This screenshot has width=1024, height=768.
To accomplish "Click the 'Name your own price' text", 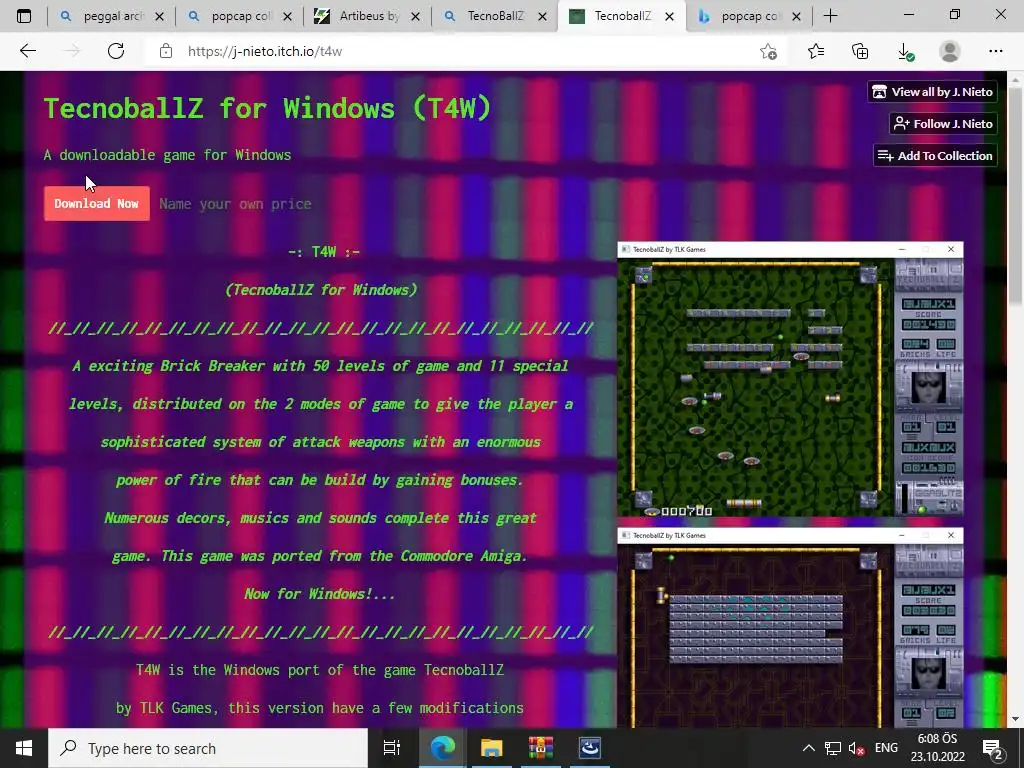I will 235,204.
